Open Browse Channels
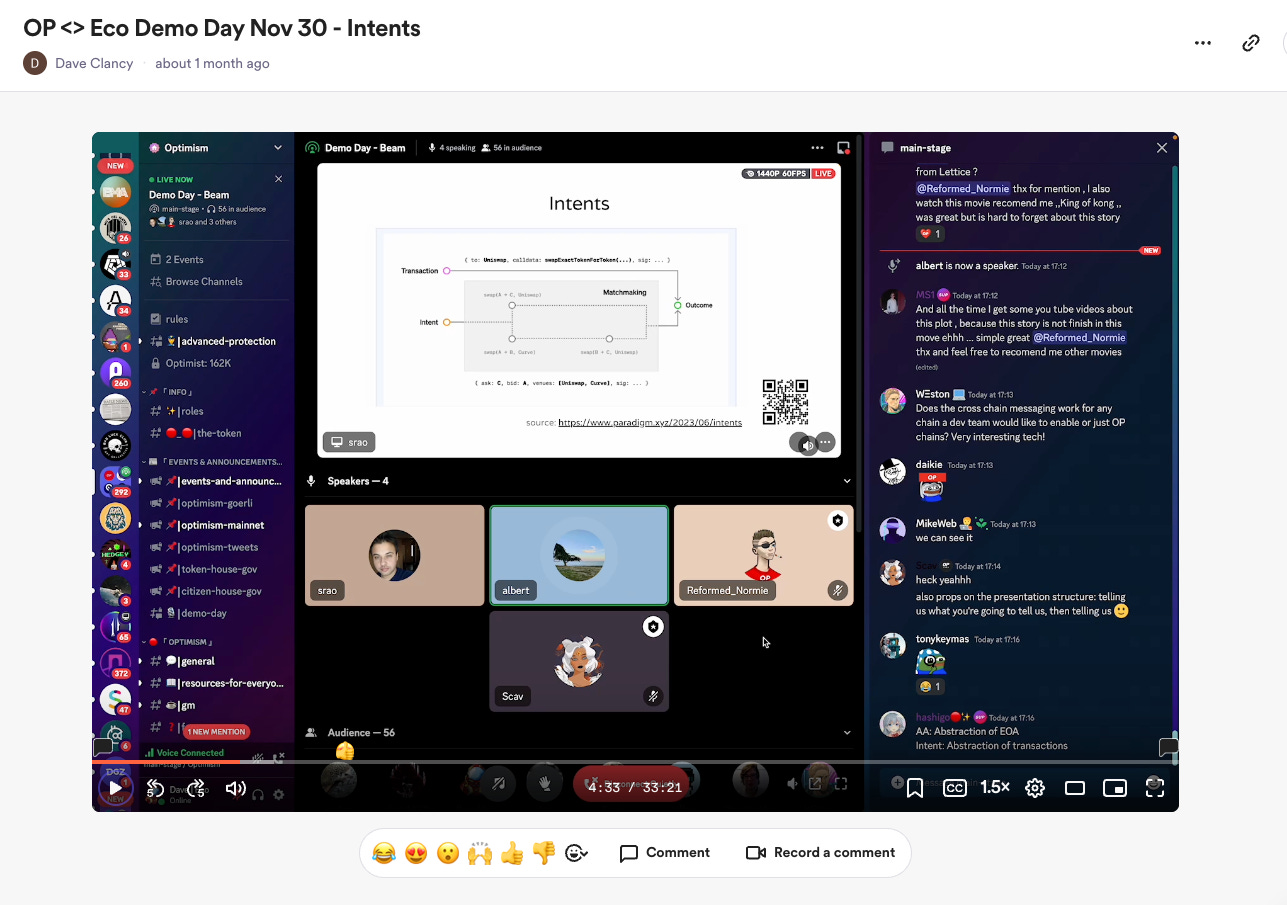The image size is (1287, 905). click(x=195, y=281)
